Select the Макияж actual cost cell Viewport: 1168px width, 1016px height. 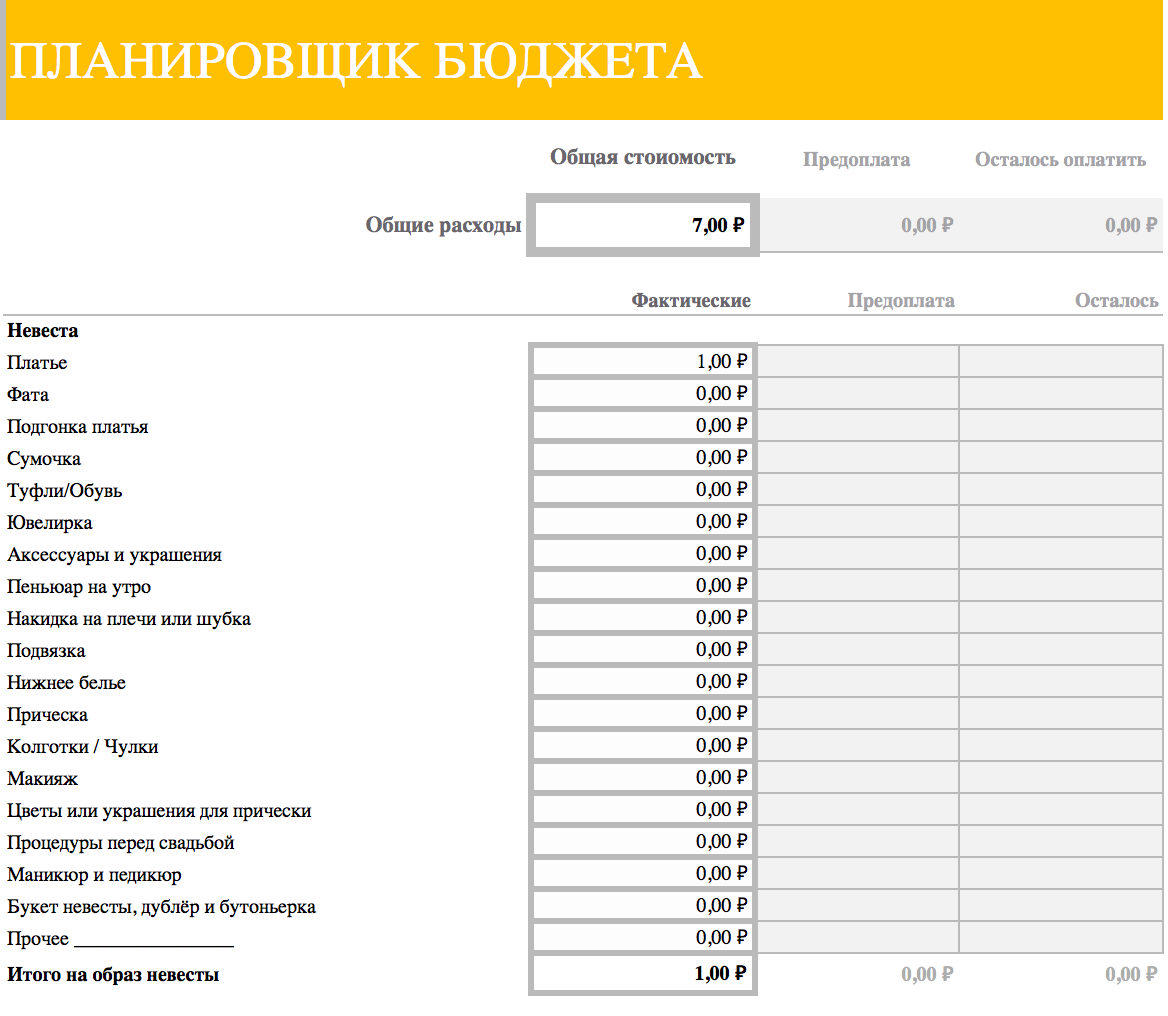tap(642, 778)
